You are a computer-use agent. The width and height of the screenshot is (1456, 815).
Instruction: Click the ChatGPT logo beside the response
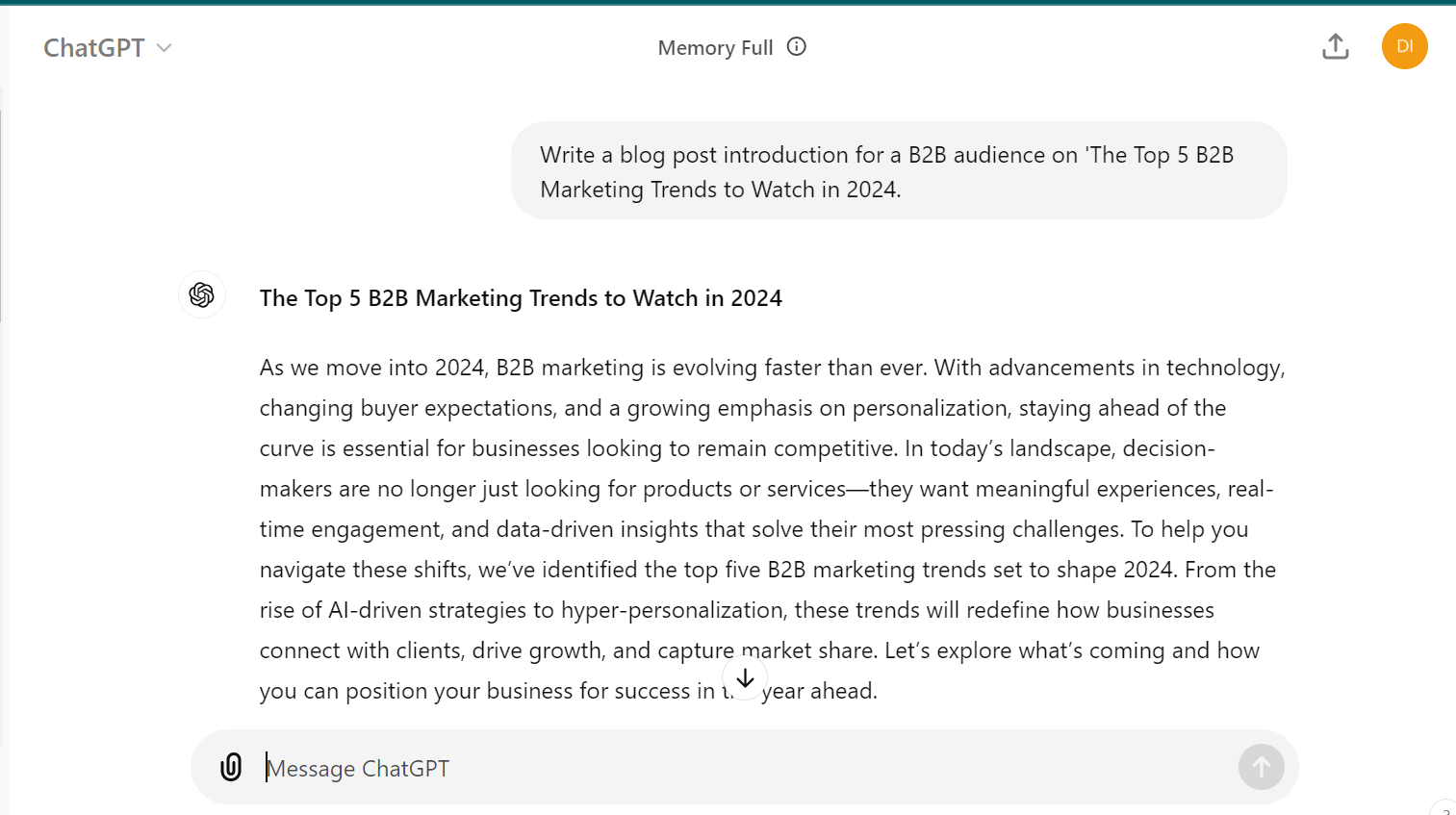201,295
